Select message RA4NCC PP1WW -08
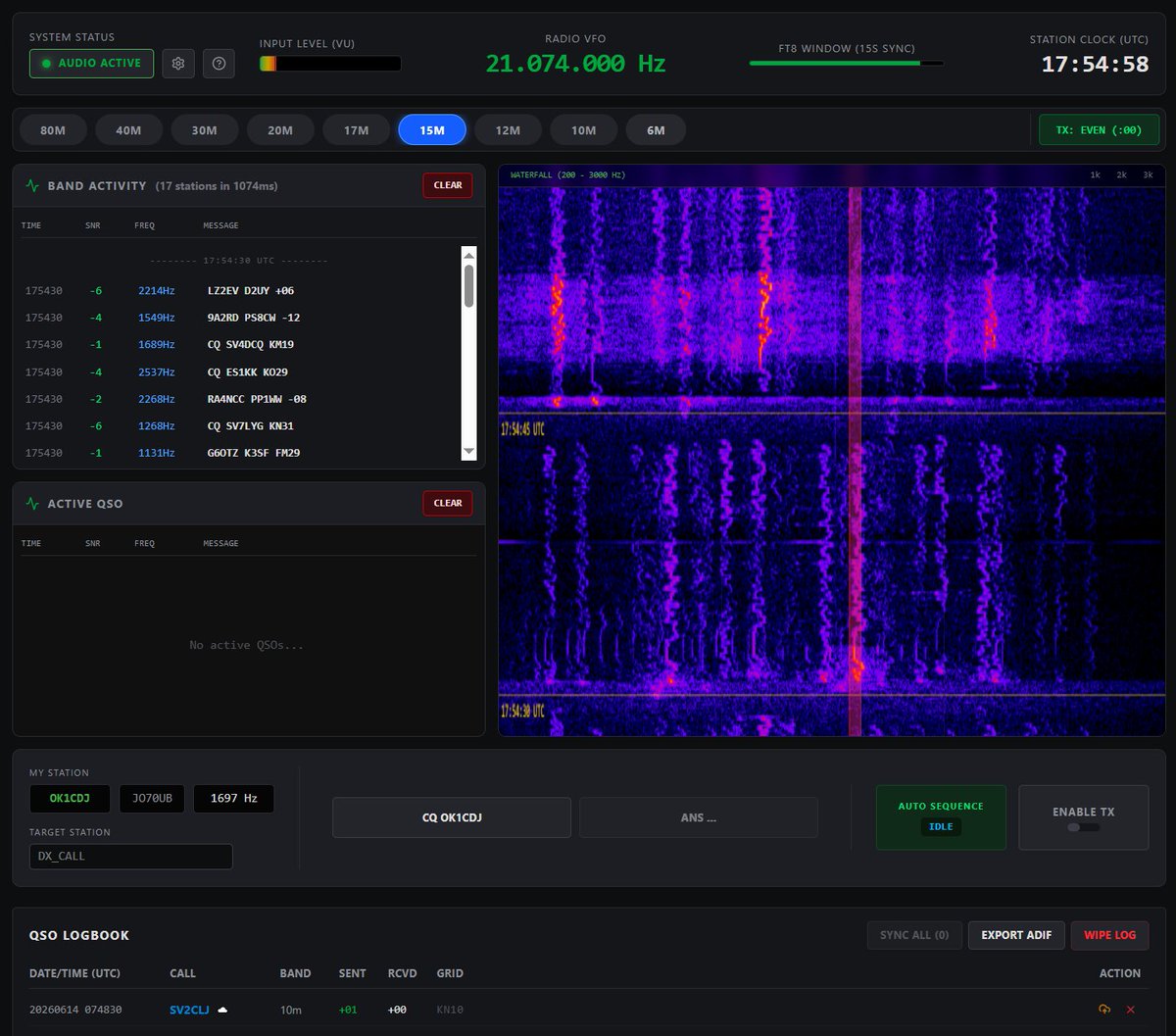 [257, 399]
